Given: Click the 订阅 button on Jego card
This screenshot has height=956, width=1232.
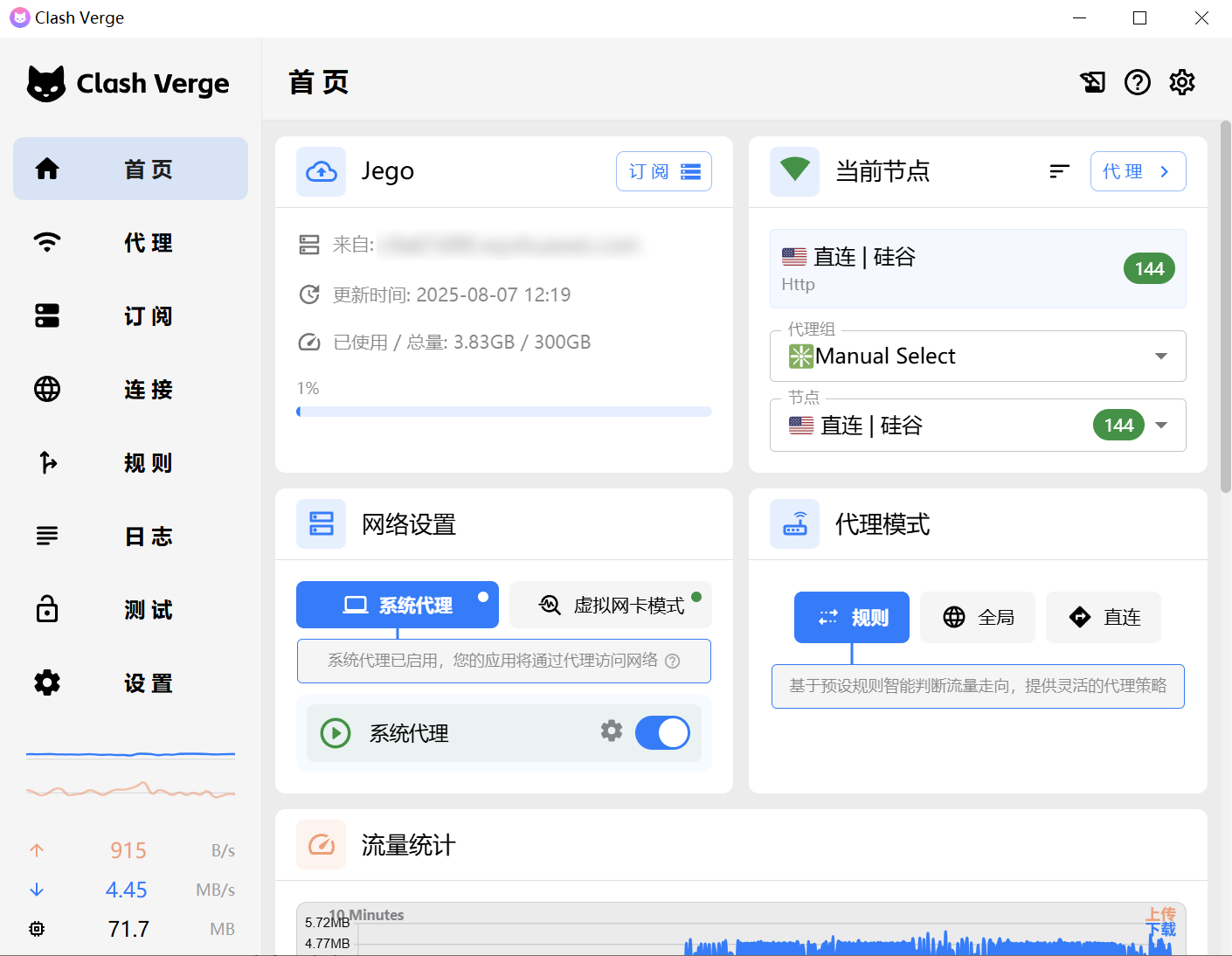Looking at the screenshot, I should (663, 171).
